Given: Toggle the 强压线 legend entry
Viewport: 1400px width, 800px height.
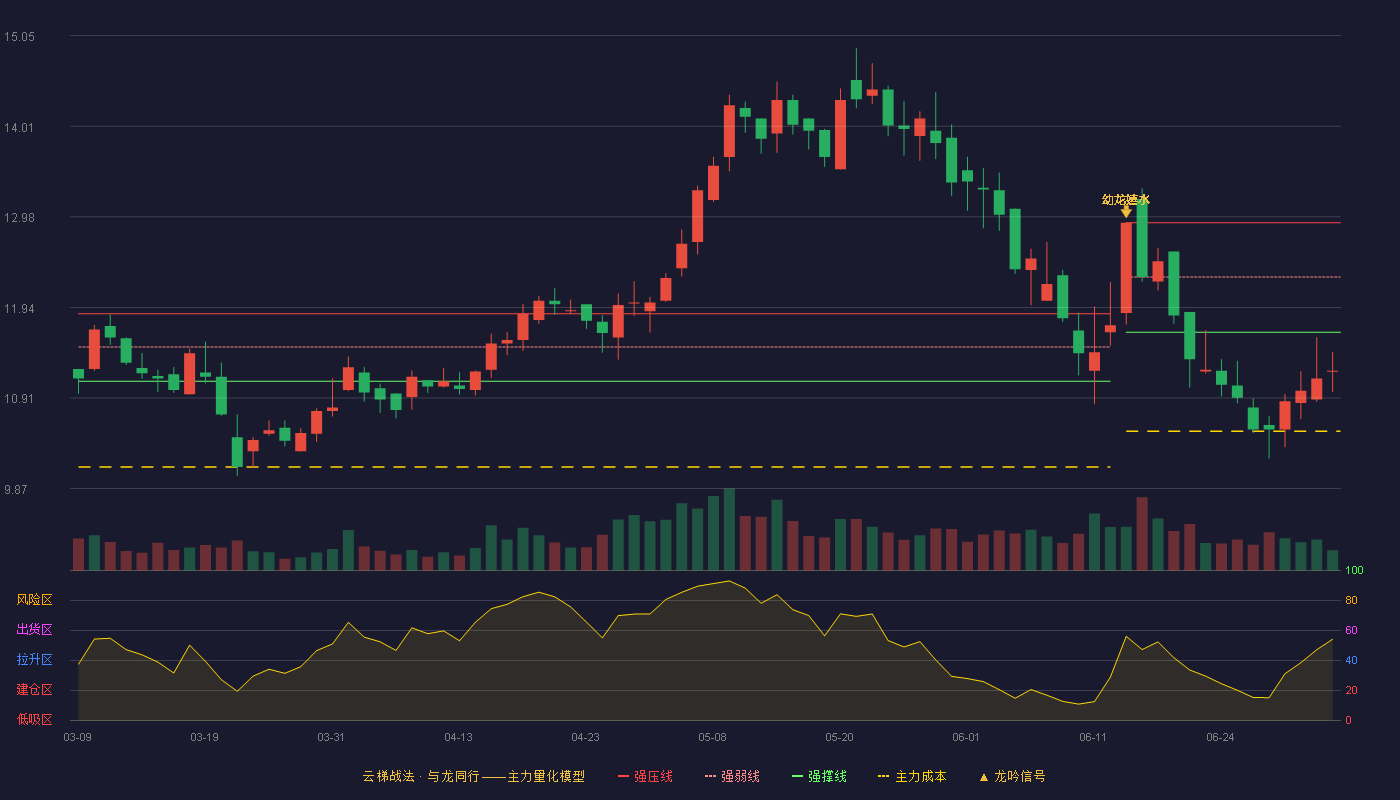Looking at the screenshot, I should tap(645, 776).
